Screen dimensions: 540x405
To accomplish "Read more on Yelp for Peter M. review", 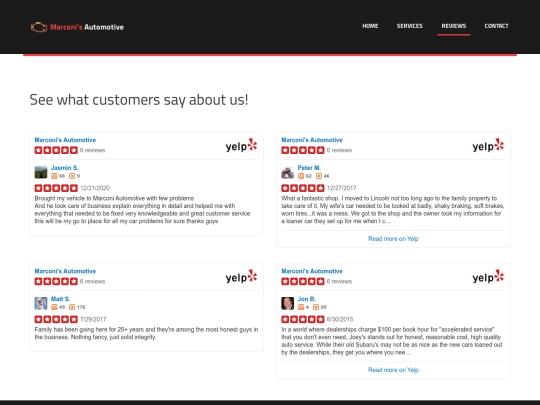I will (x=393, y=239).
